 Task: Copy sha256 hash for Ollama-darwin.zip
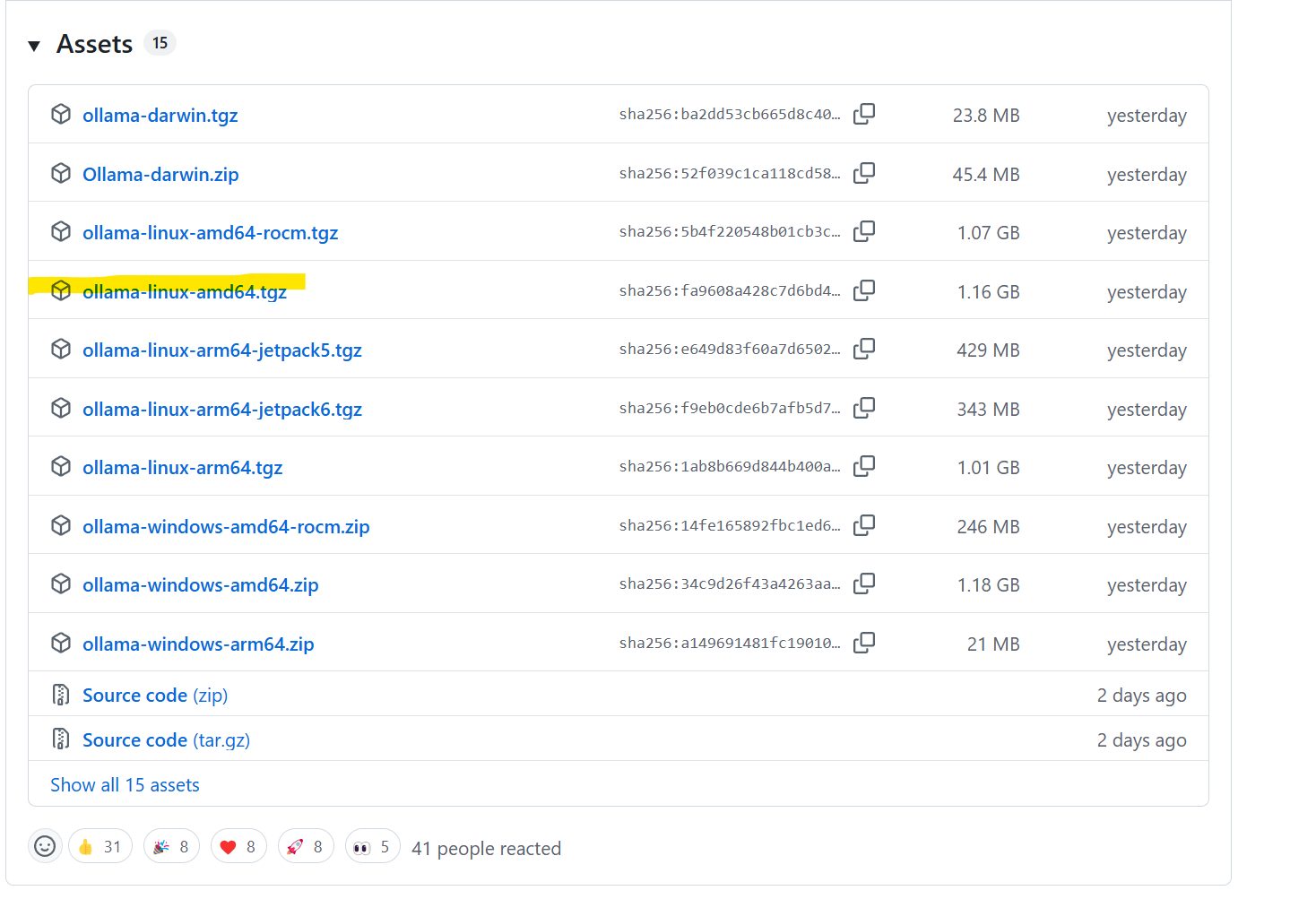pyautogui.click(x=864, y=173)
